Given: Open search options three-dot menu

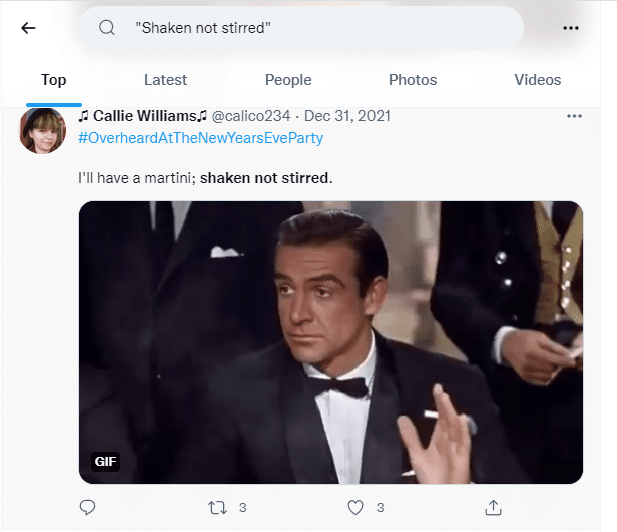Looking at the screenshot, I should point(571,28).
